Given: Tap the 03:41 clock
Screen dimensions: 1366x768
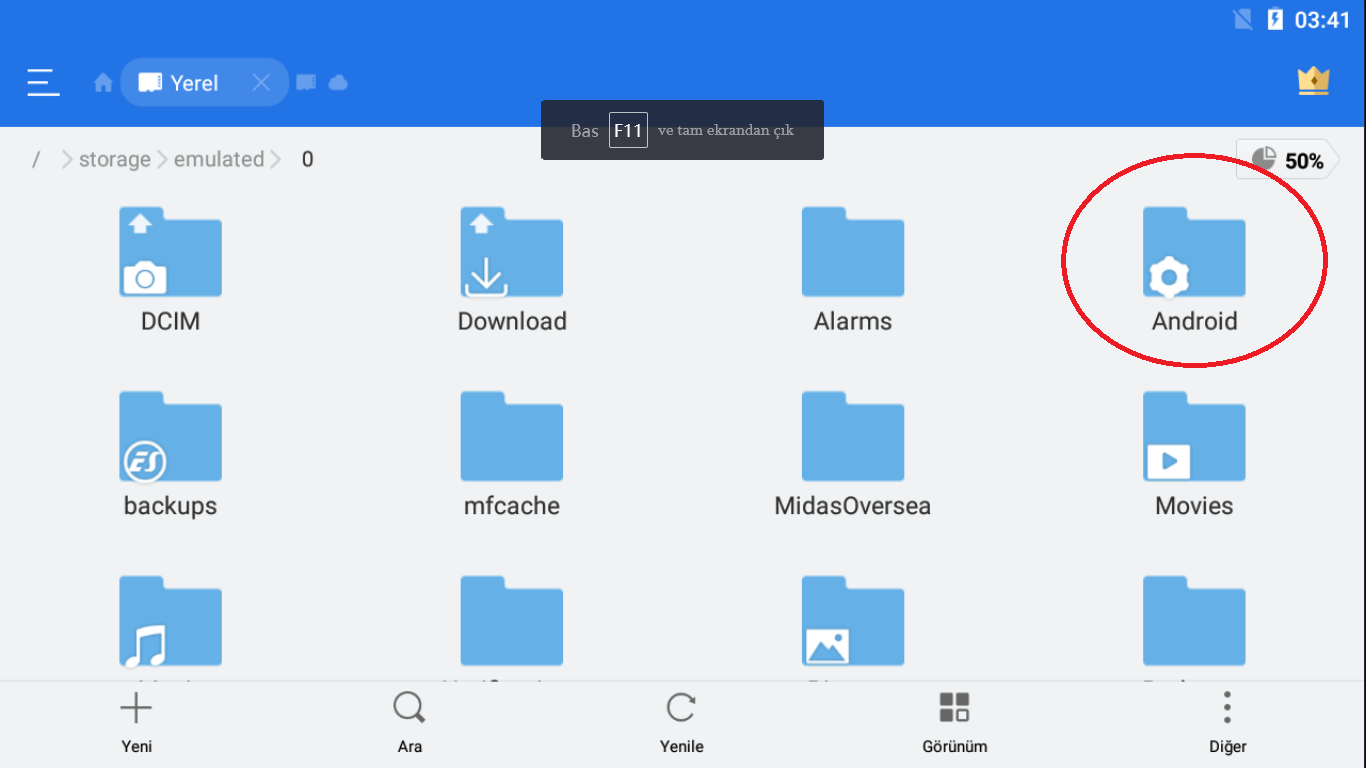Looking at the screenshot, I should coord(1322,20).
